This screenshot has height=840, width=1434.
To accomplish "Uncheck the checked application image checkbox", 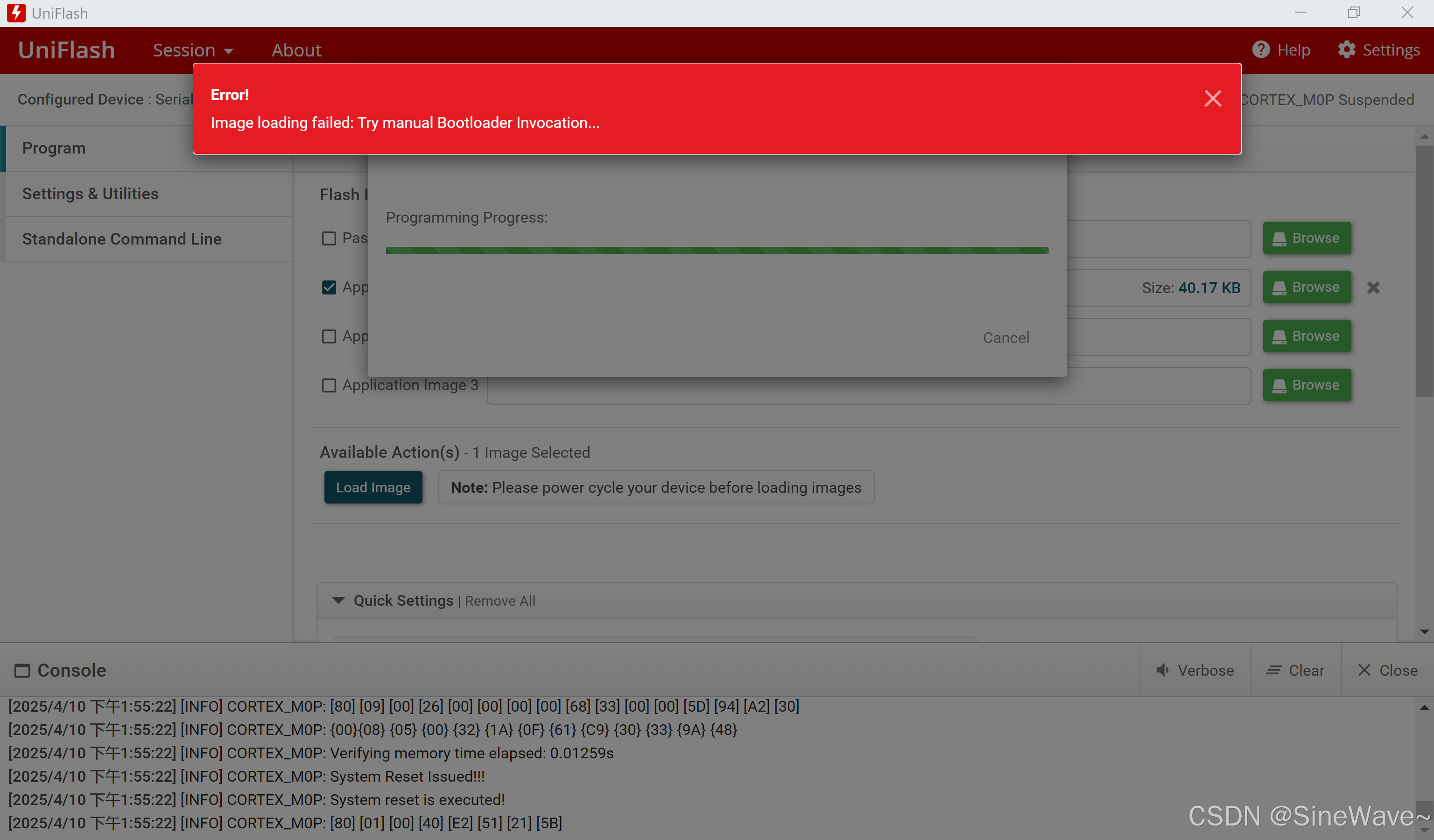I will coord(328,287).
